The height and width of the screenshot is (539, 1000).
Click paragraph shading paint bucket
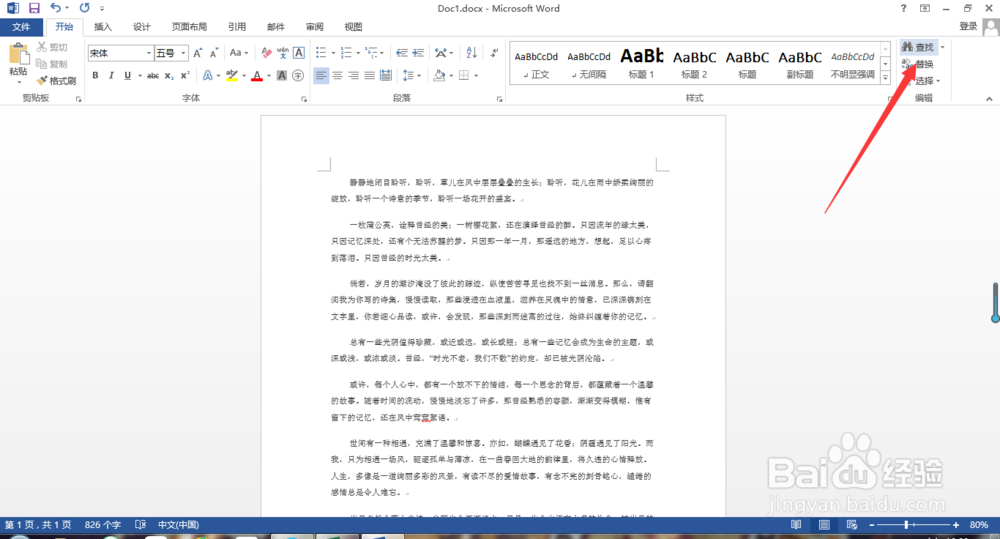(439, 75)
